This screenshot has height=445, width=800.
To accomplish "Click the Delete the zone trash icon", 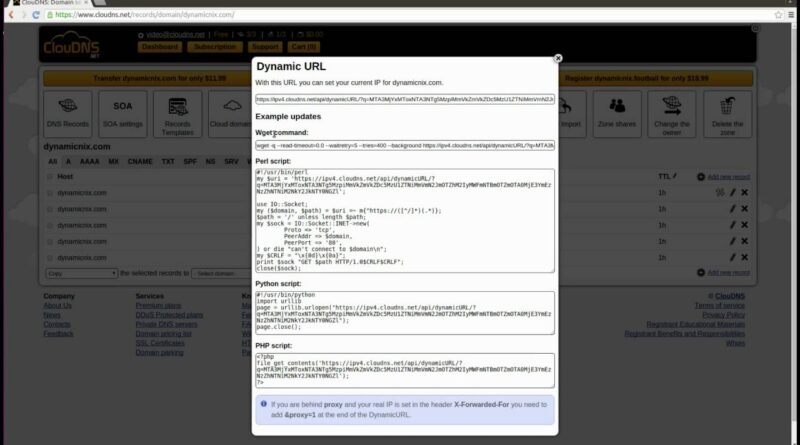I will (727, 106).
